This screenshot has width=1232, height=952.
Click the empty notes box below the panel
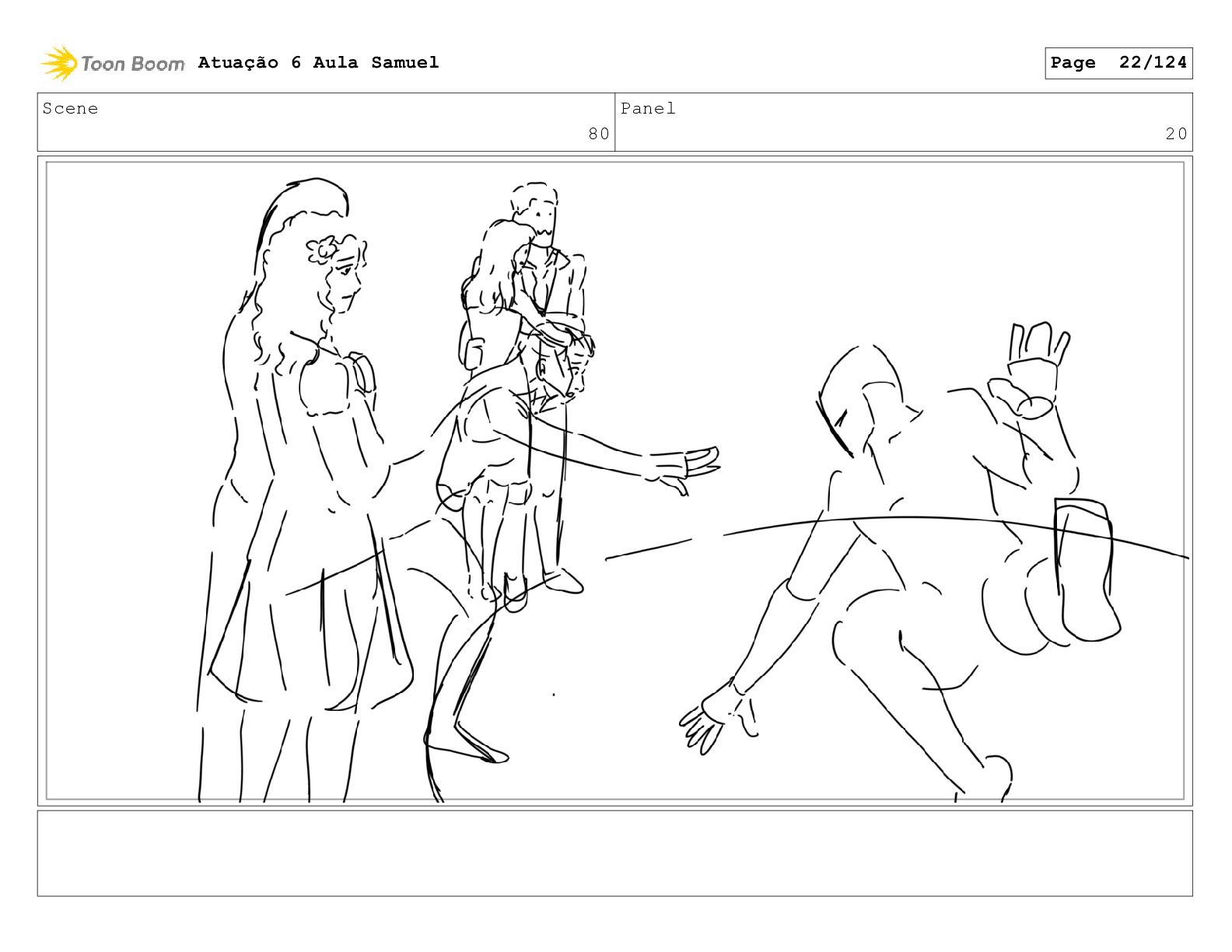click(x=615, y=853)
